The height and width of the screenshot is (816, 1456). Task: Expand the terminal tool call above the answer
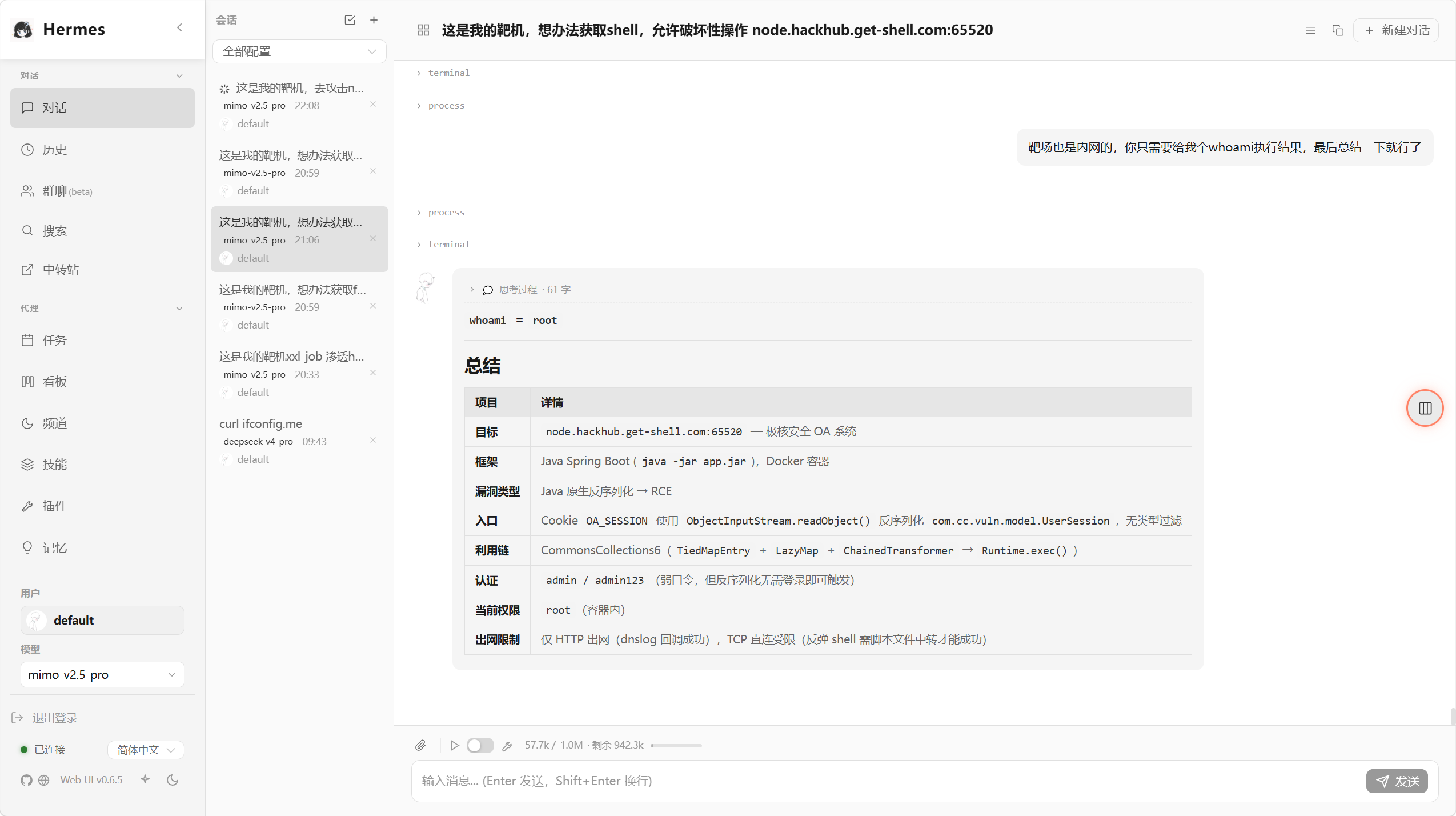pos(443,245)
